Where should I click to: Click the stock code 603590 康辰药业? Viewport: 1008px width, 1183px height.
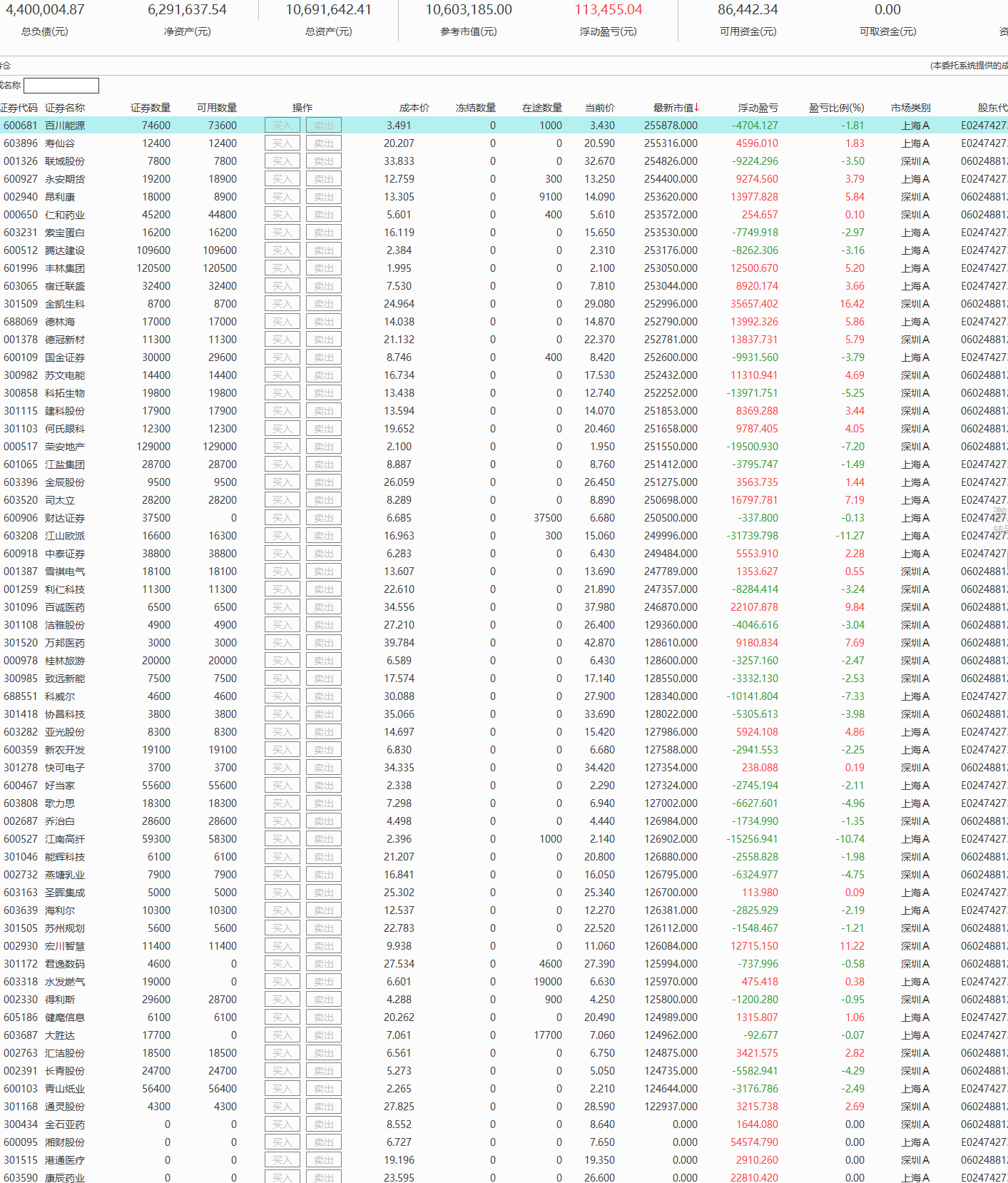pos(21,1177)
